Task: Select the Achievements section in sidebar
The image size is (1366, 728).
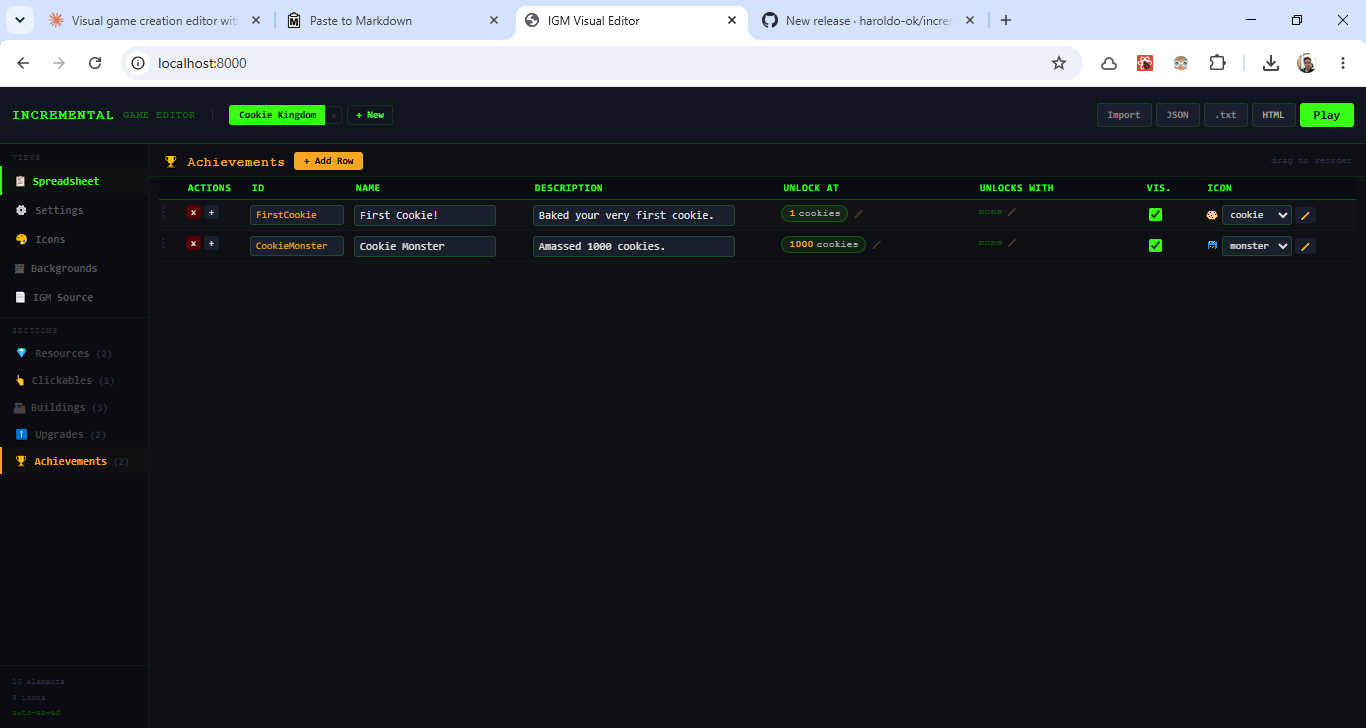Action: click(x=74, y=461)
